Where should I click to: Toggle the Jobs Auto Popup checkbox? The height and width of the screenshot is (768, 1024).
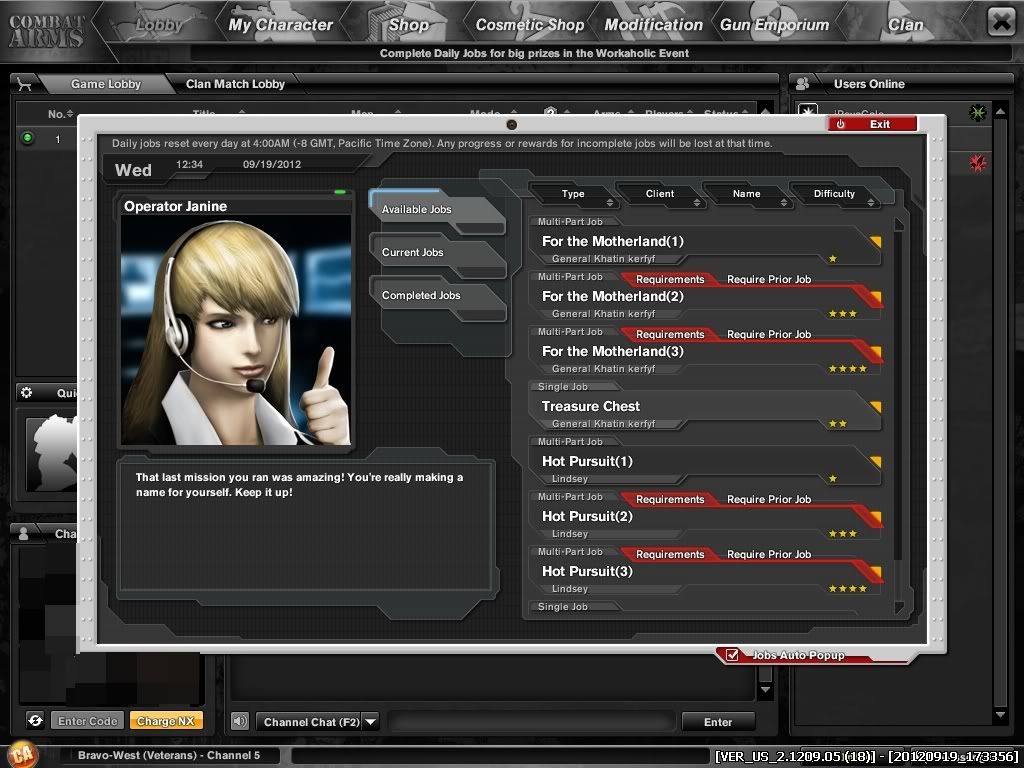point(733,655)
